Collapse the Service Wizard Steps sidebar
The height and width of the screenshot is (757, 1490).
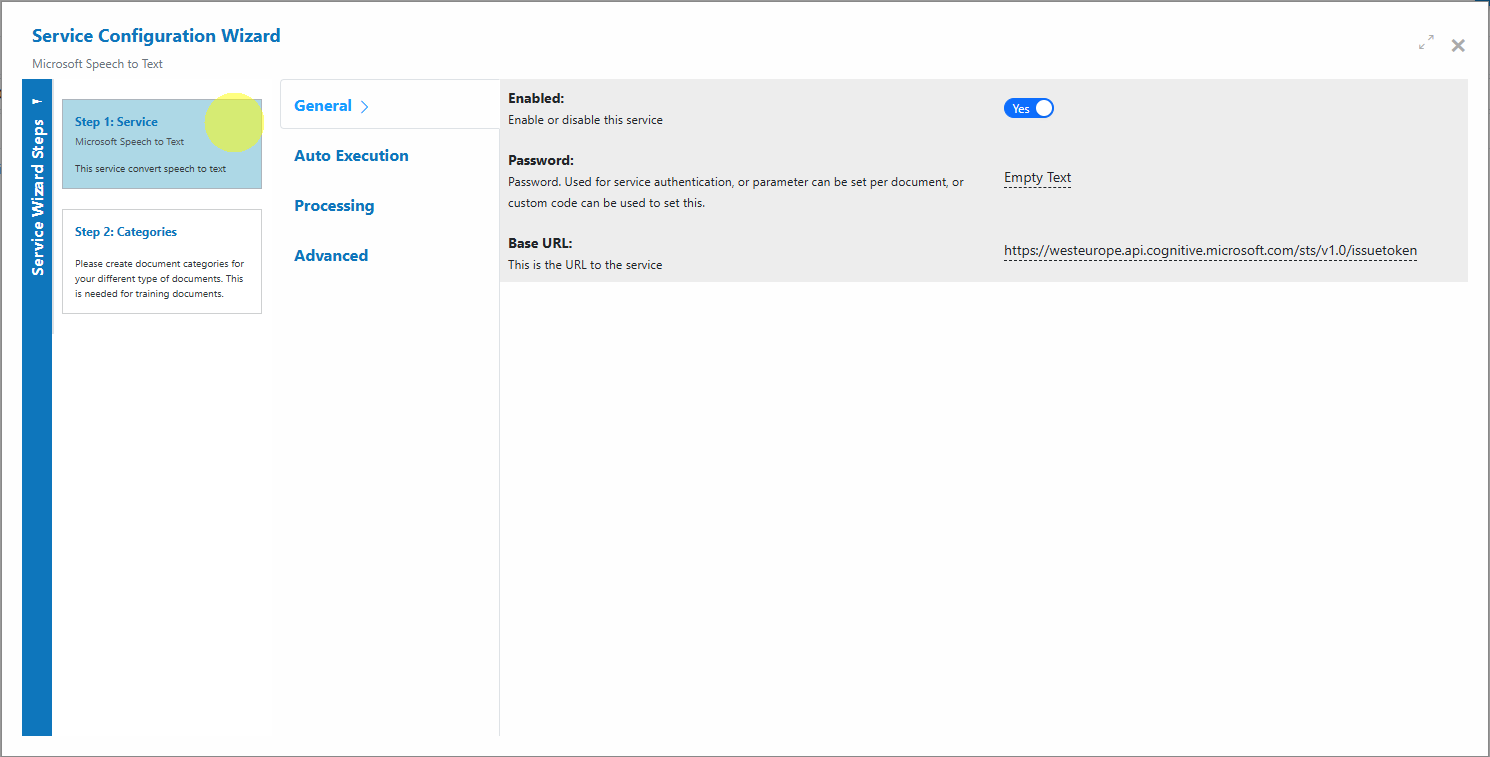37,101
